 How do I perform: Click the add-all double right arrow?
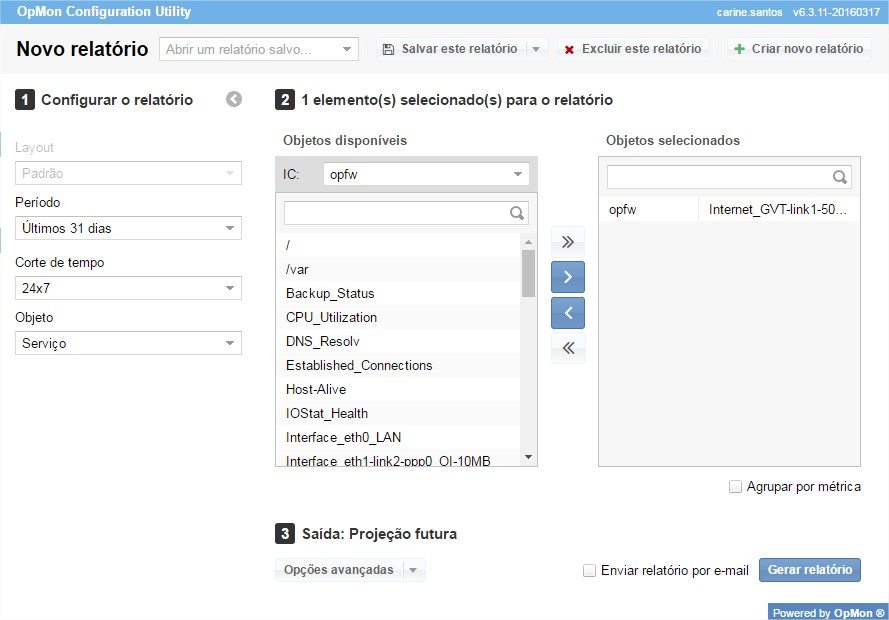pyautogui.click(x=567, y=241)
